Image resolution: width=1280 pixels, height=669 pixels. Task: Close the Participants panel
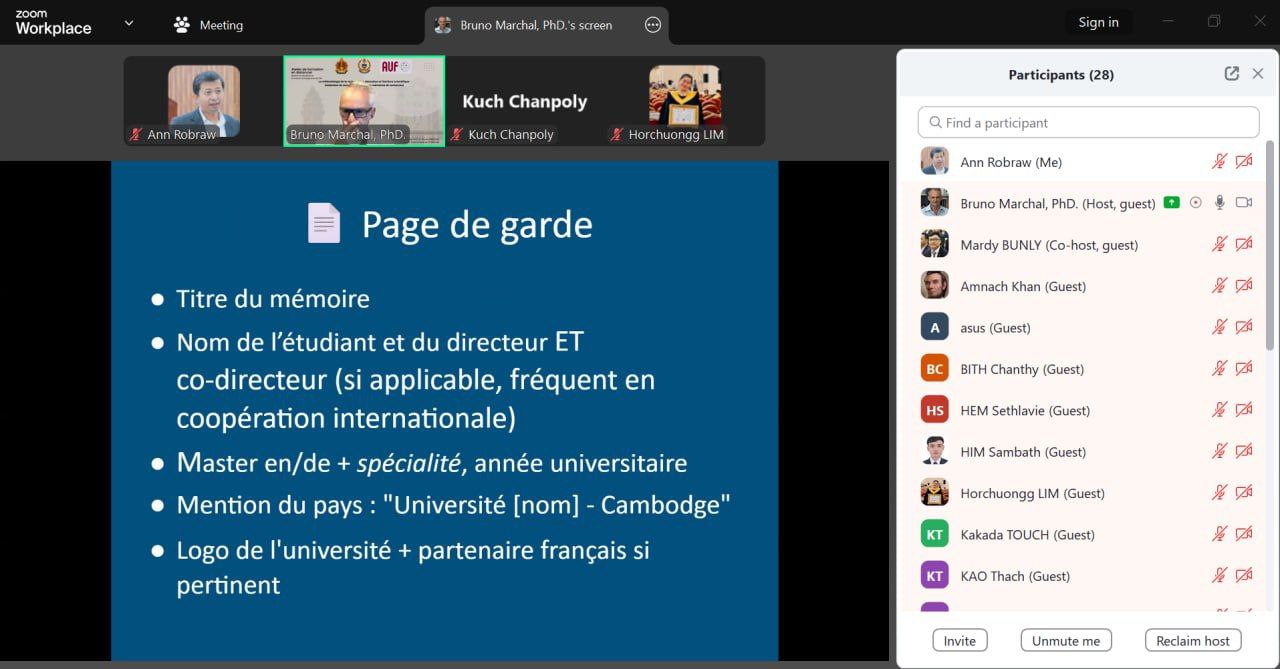point(1258,74)
